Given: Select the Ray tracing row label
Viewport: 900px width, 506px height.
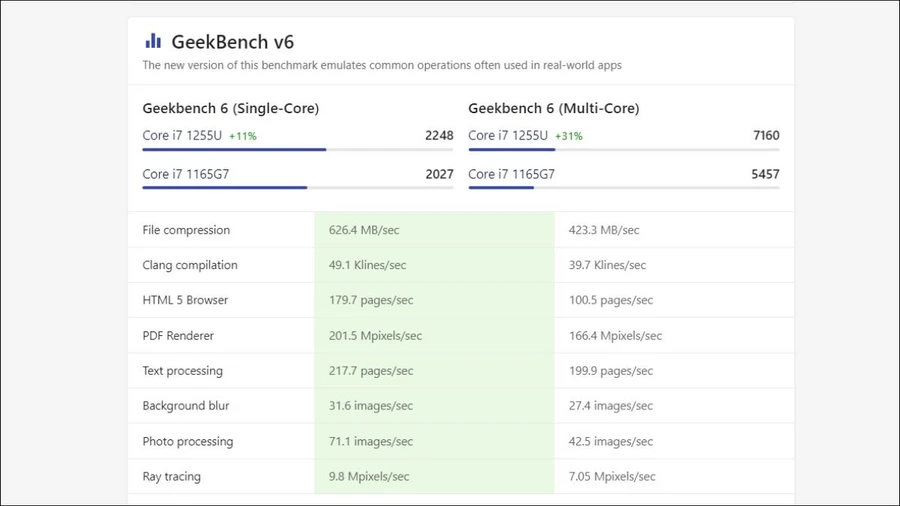Looking at the screenshot, I should point(172,476).
